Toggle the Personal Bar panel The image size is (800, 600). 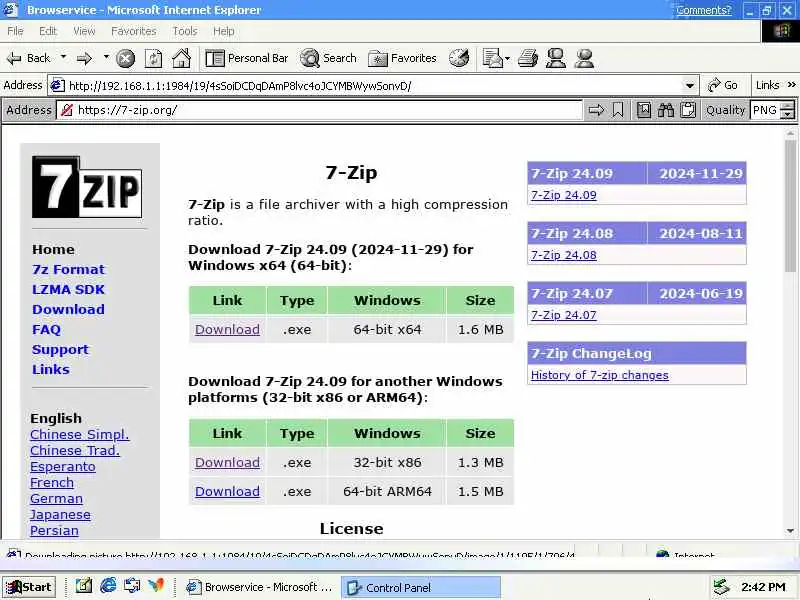(x=247, y=58)
